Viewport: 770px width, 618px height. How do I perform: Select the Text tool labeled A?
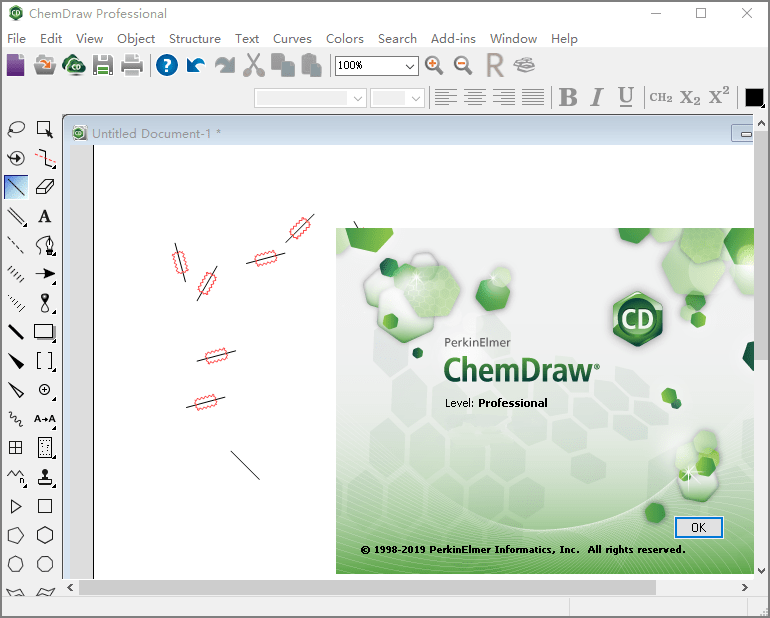(x=45, y=216)
